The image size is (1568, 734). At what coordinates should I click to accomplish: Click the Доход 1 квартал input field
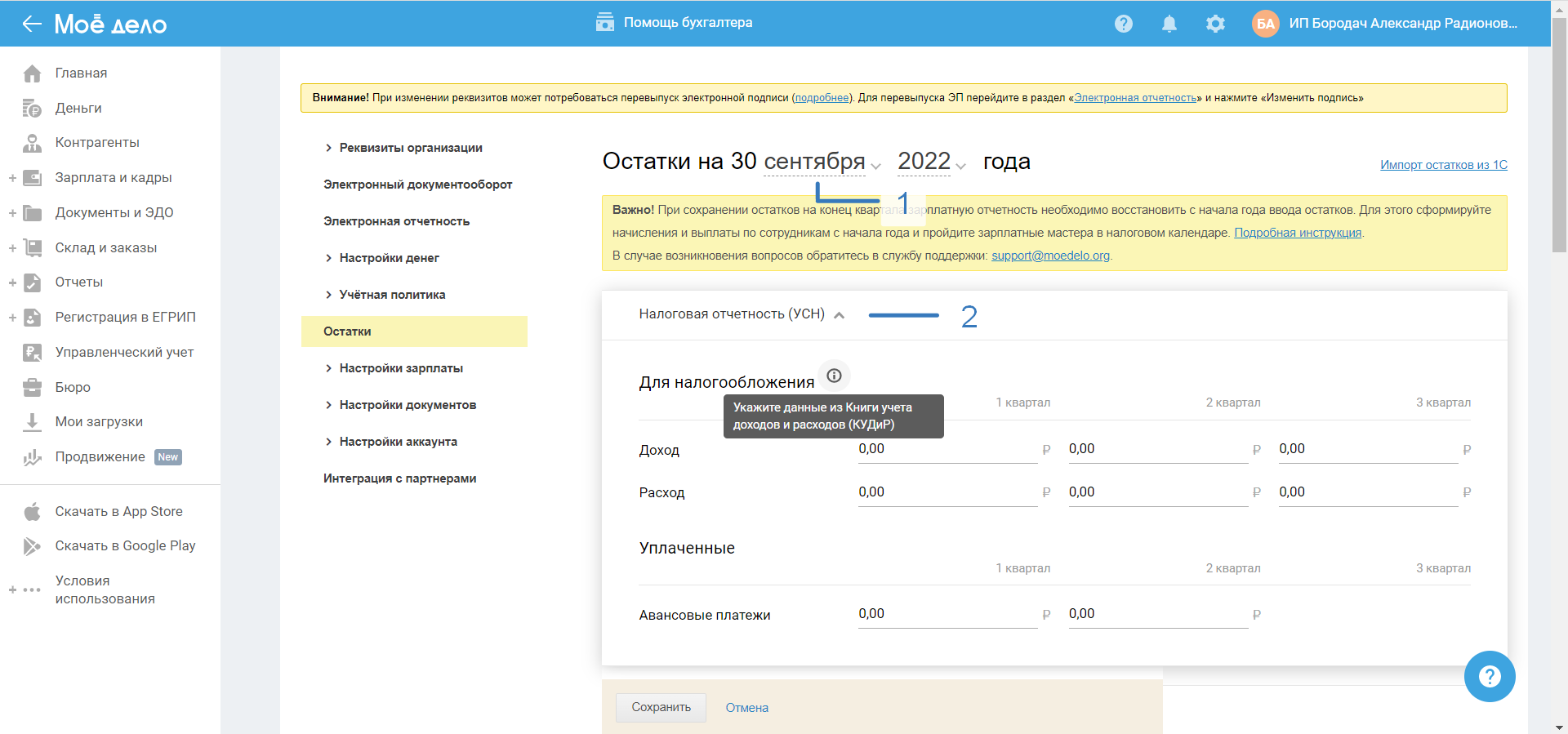tap(947, 449)
